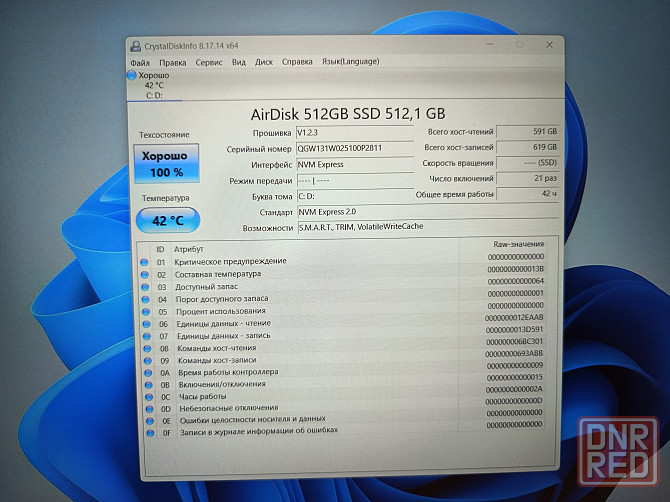Click status dot for Критическое предупреждение row
This screenshot has height=502, width=670.
(144, 262)
